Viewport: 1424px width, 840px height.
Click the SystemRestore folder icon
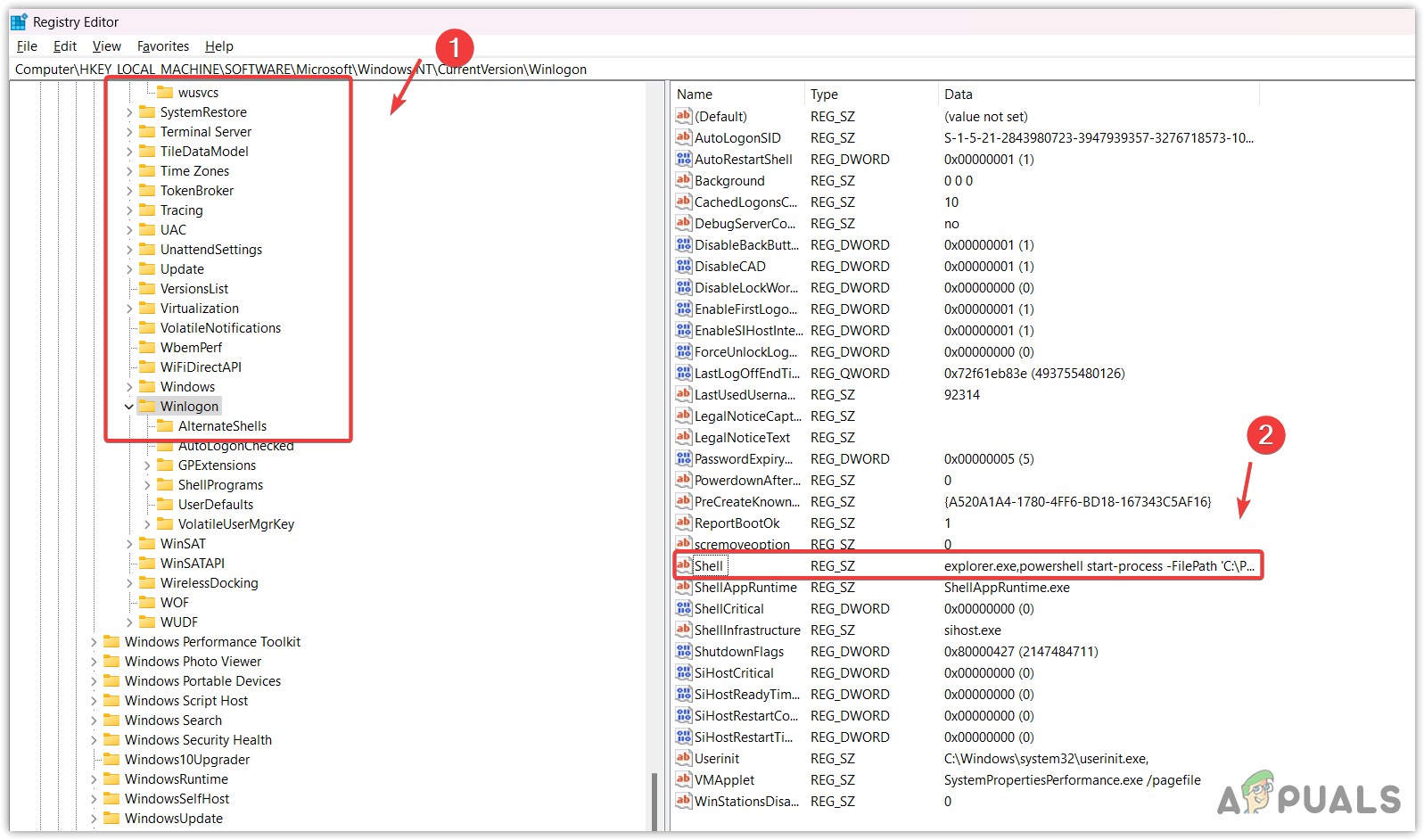(x=147, y=111)
